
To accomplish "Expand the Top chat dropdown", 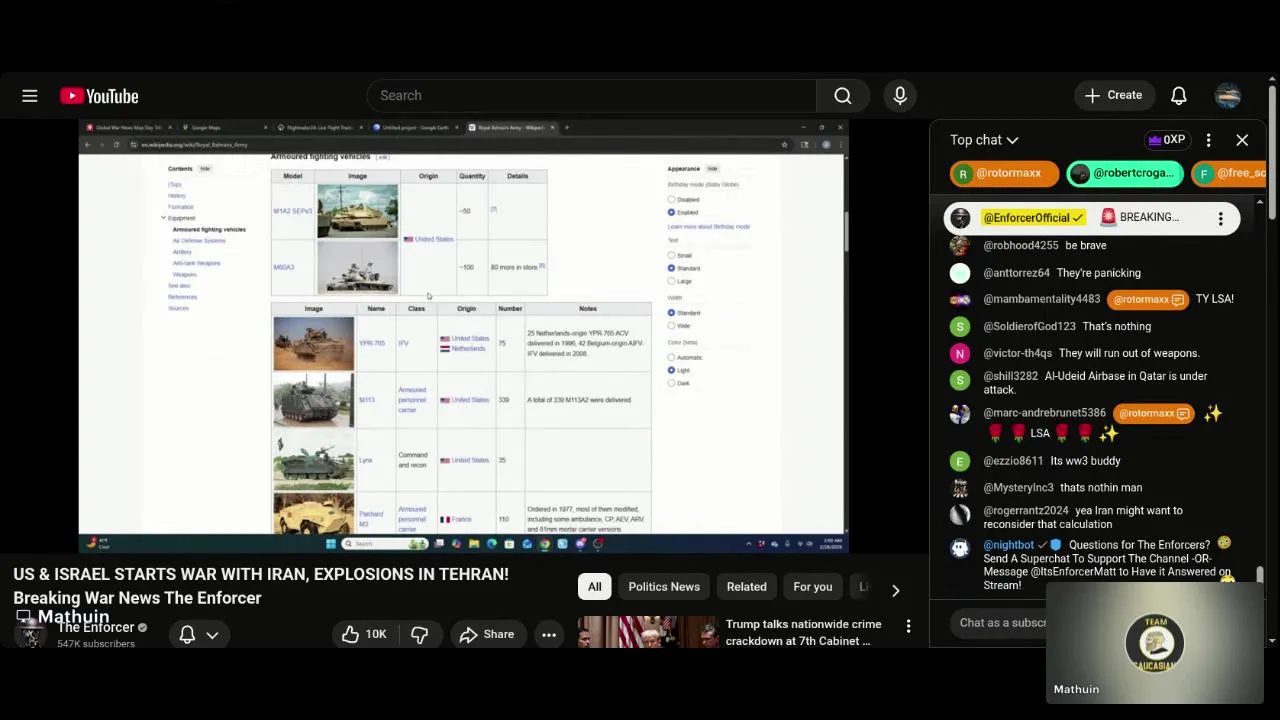I will coord(984,140).
